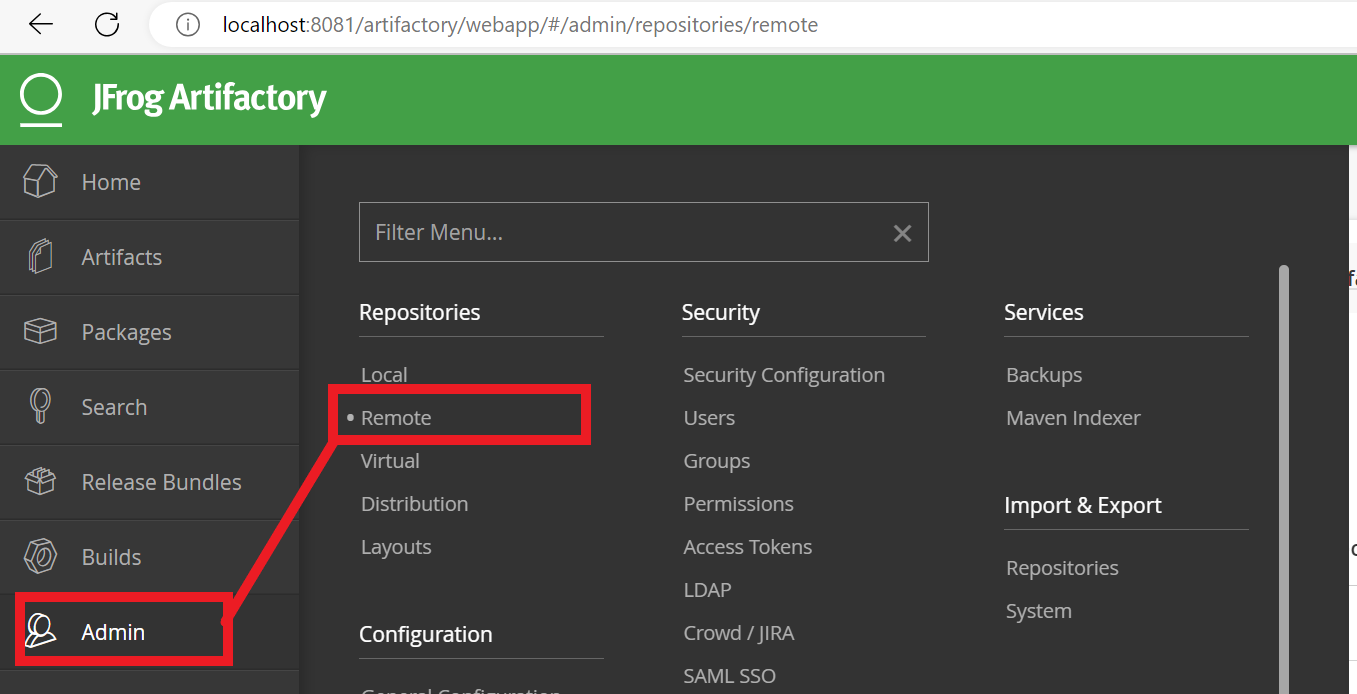Screen dimensions: 1357x694
Task: Click the Builds nut icon
Action: (x=40, y=557)
